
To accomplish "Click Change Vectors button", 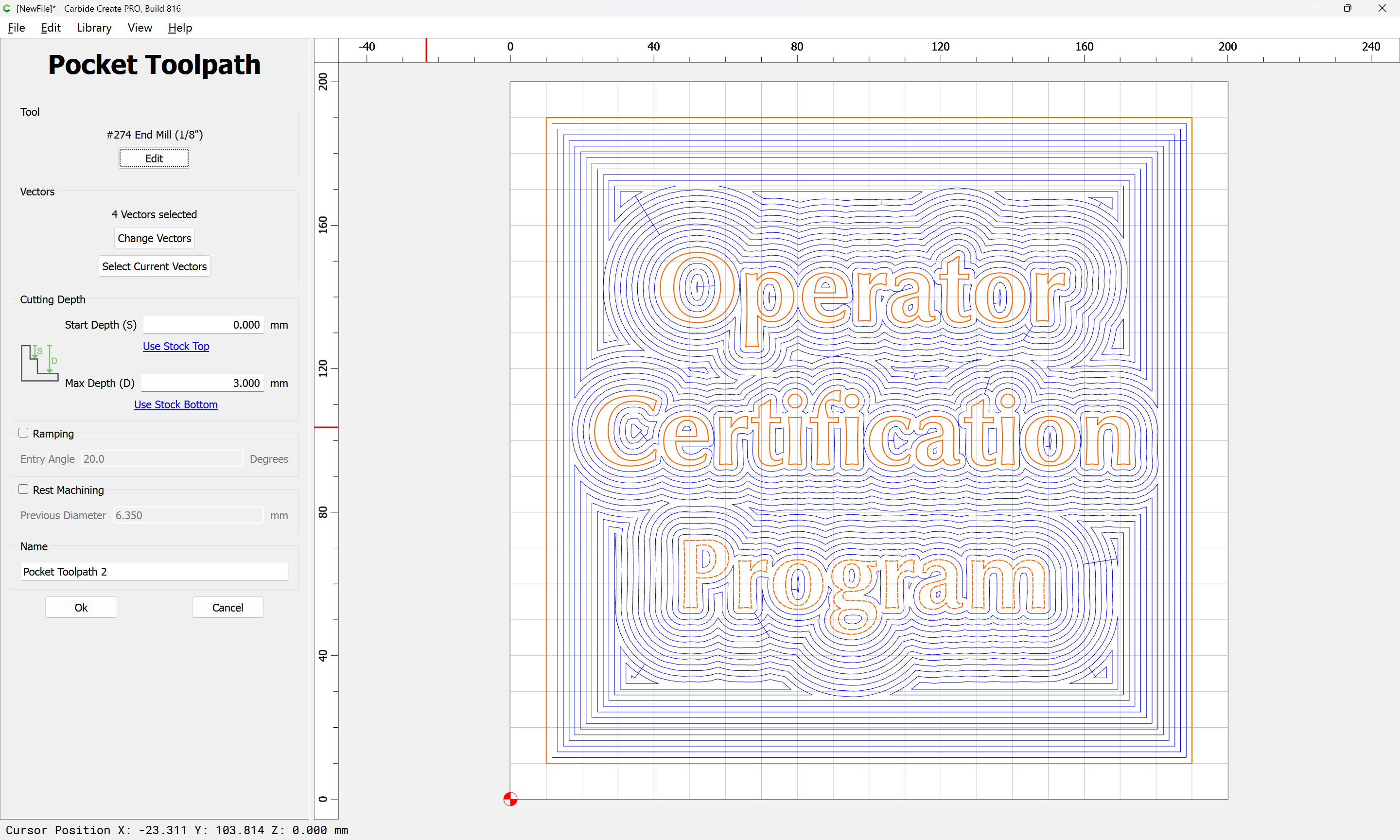I will click(155, 238).
